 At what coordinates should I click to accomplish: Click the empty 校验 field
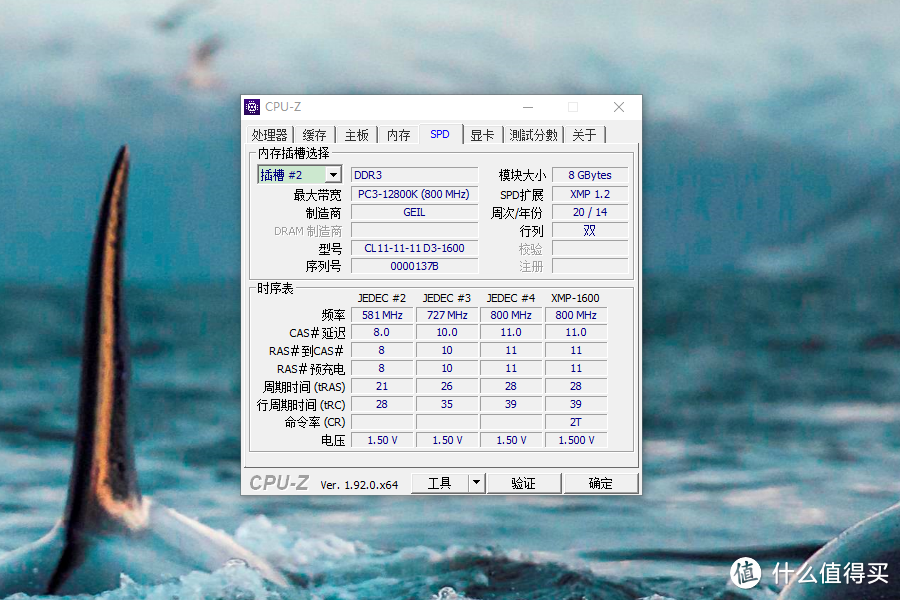click(590, 248)
